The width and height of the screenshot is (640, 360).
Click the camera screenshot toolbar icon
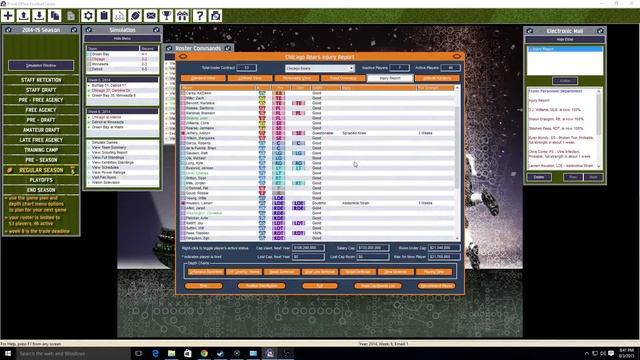216,16
